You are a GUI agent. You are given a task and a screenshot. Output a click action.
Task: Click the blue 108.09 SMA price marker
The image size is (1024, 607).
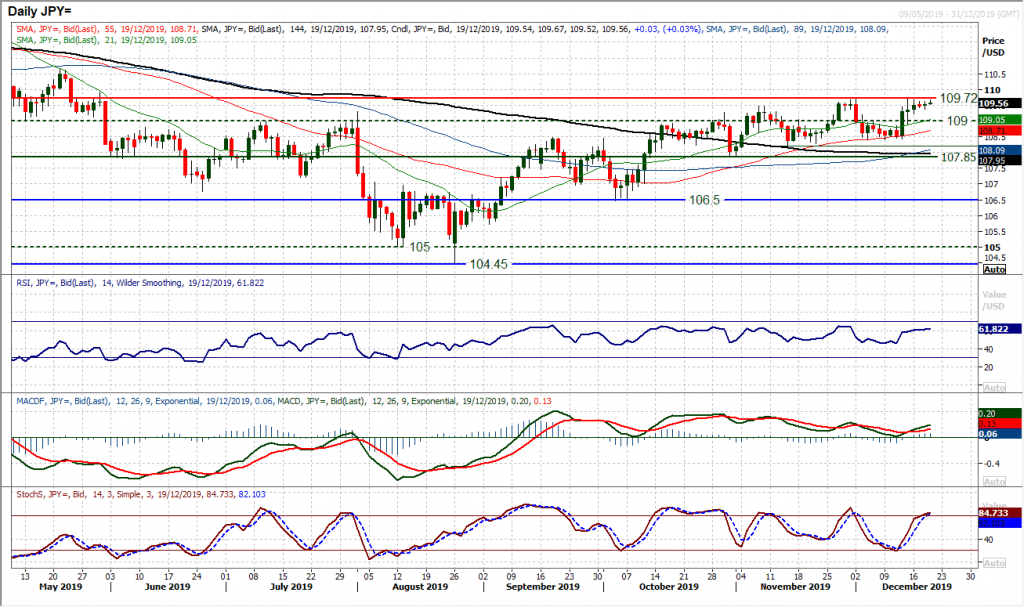pyautogui.click(x=993, y=151)
